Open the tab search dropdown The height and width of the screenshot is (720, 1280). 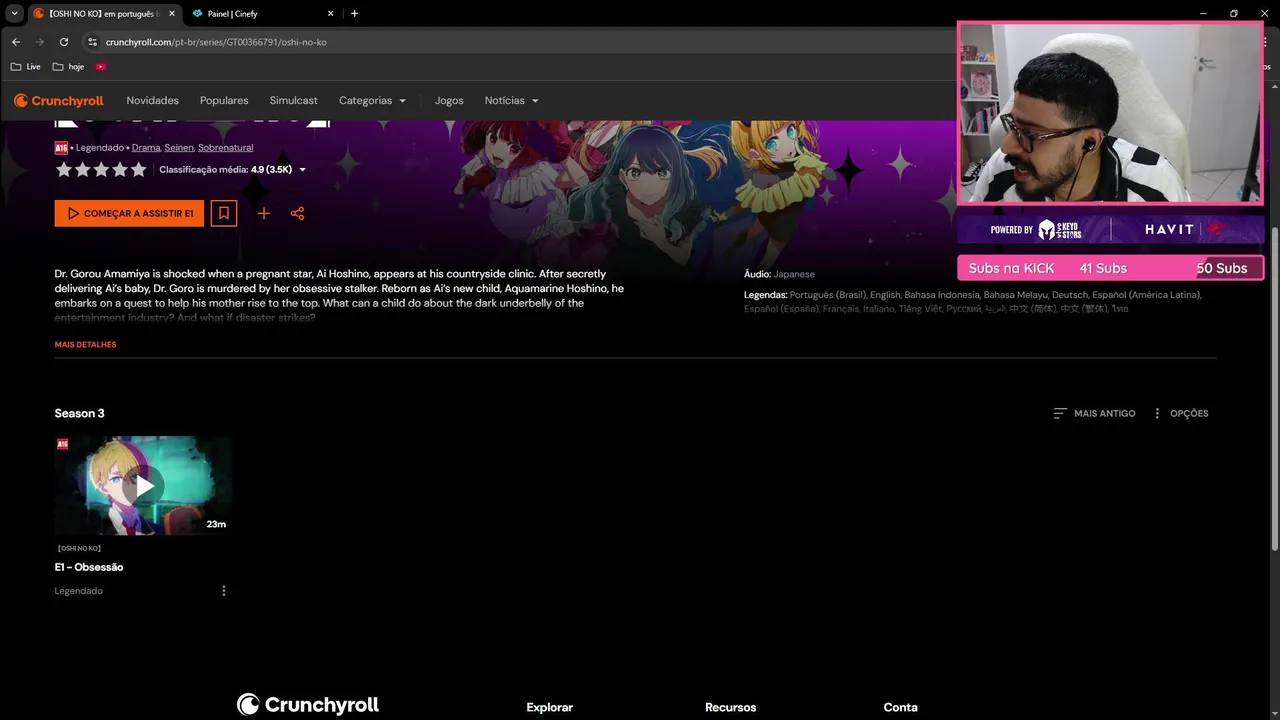click(x=14, y=14)
